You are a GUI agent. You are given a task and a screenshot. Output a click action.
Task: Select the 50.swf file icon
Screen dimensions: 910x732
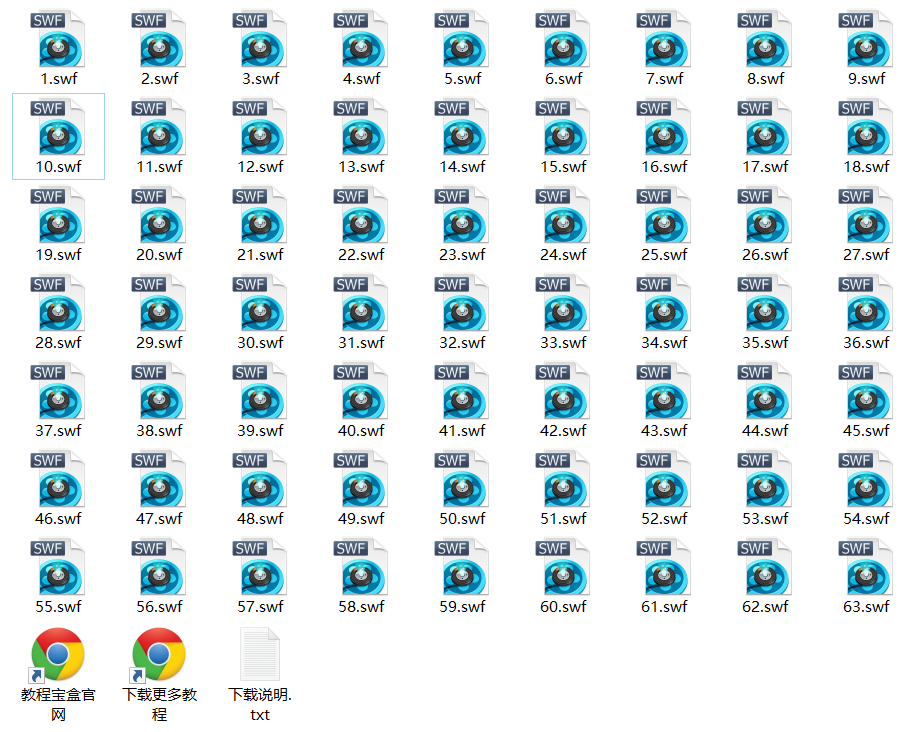[x=462, y=478]
